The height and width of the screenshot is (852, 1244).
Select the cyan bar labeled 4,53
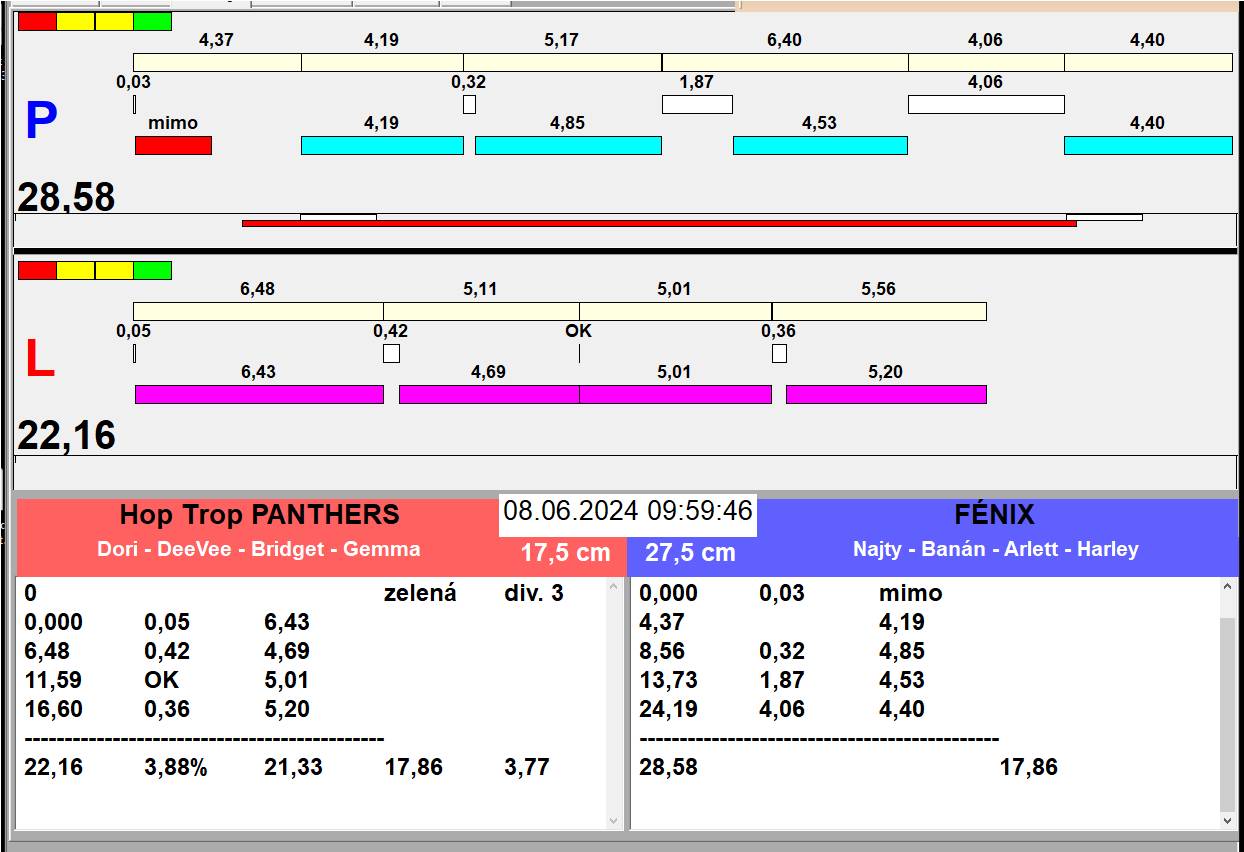820,145
